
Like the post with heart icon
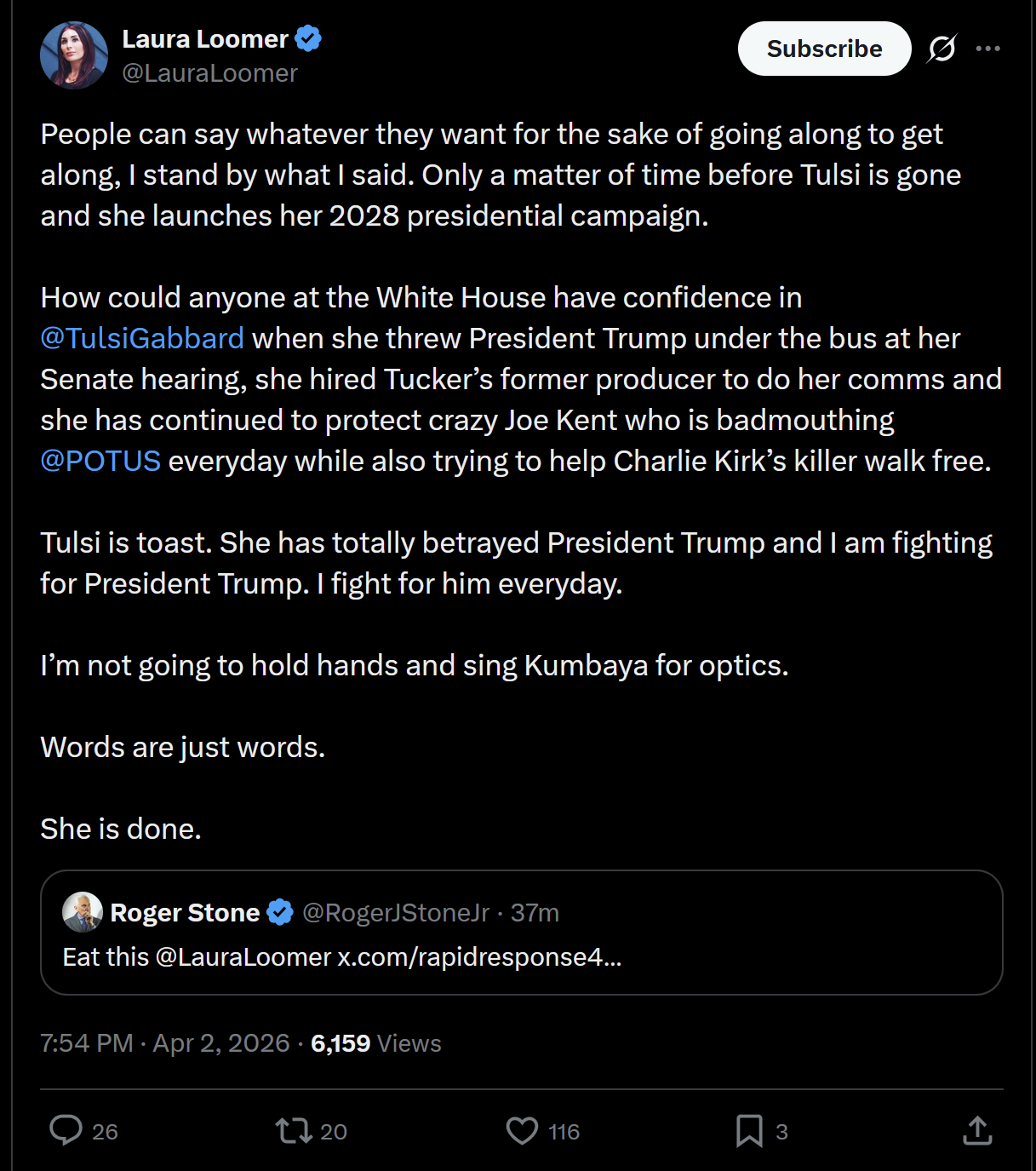pyautogui.click(x=522, y=1130)
